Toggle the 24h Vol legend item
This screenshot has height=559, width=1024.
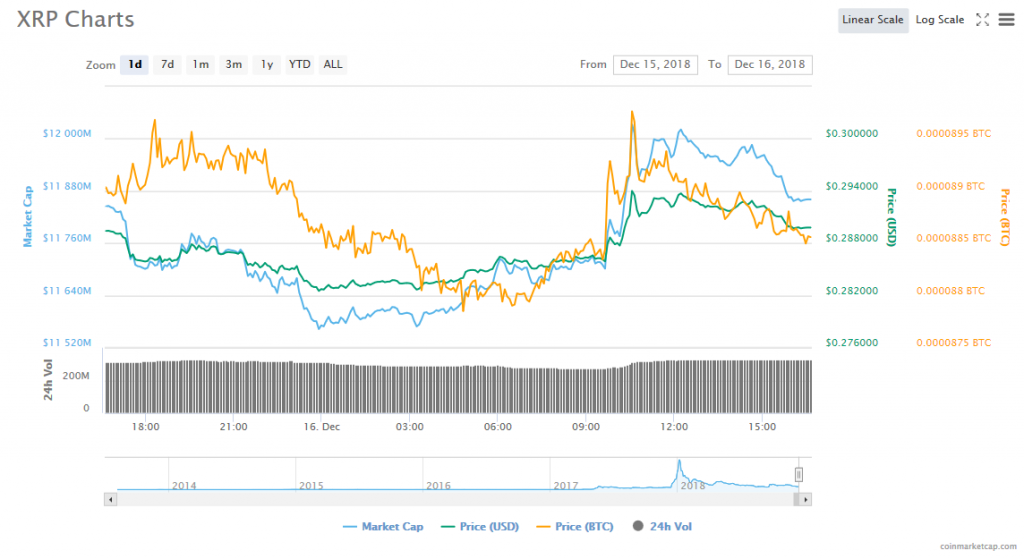tap(662, 526)
